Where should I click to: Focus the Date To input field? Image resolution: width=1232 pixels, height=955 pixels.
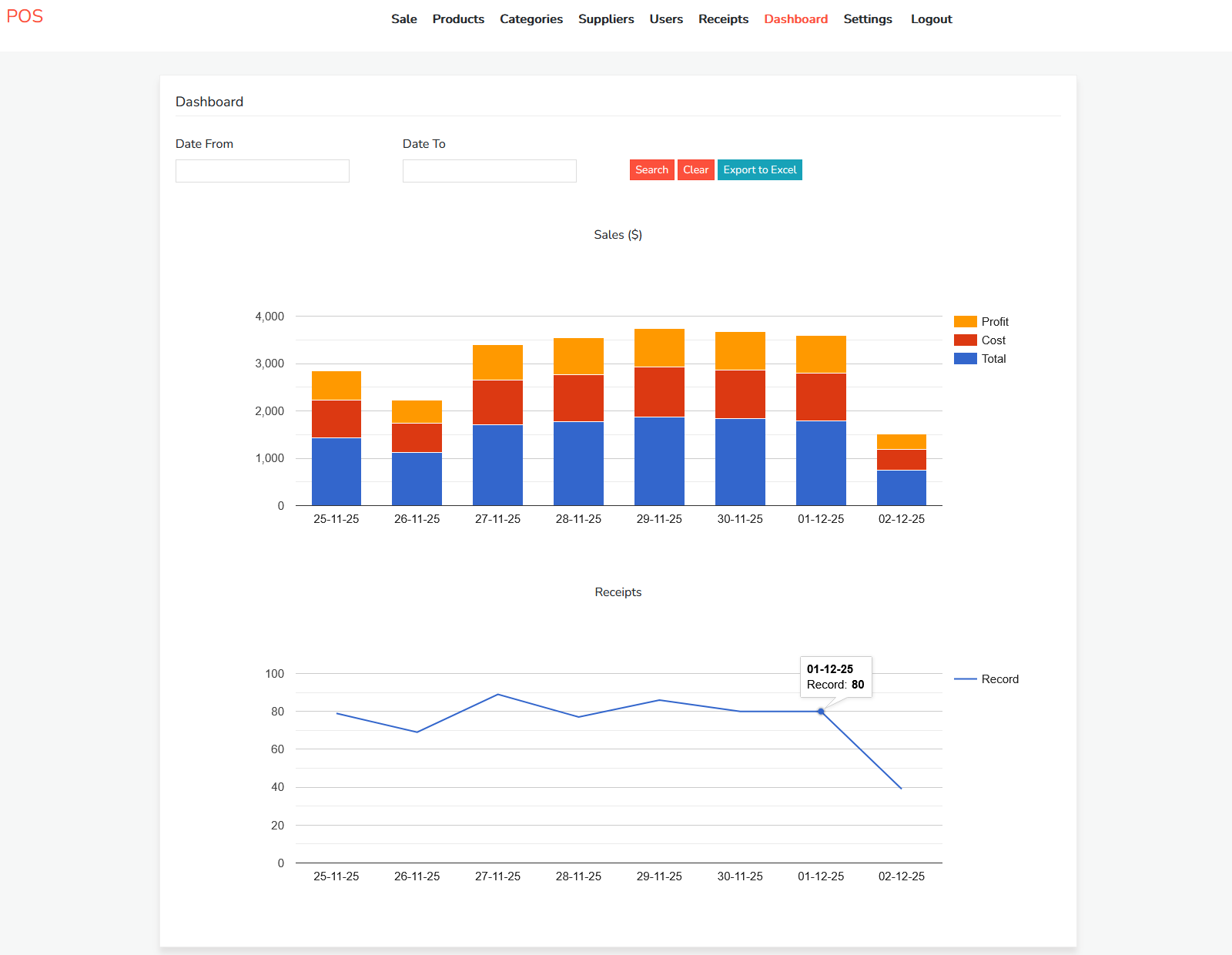(490, 171)
